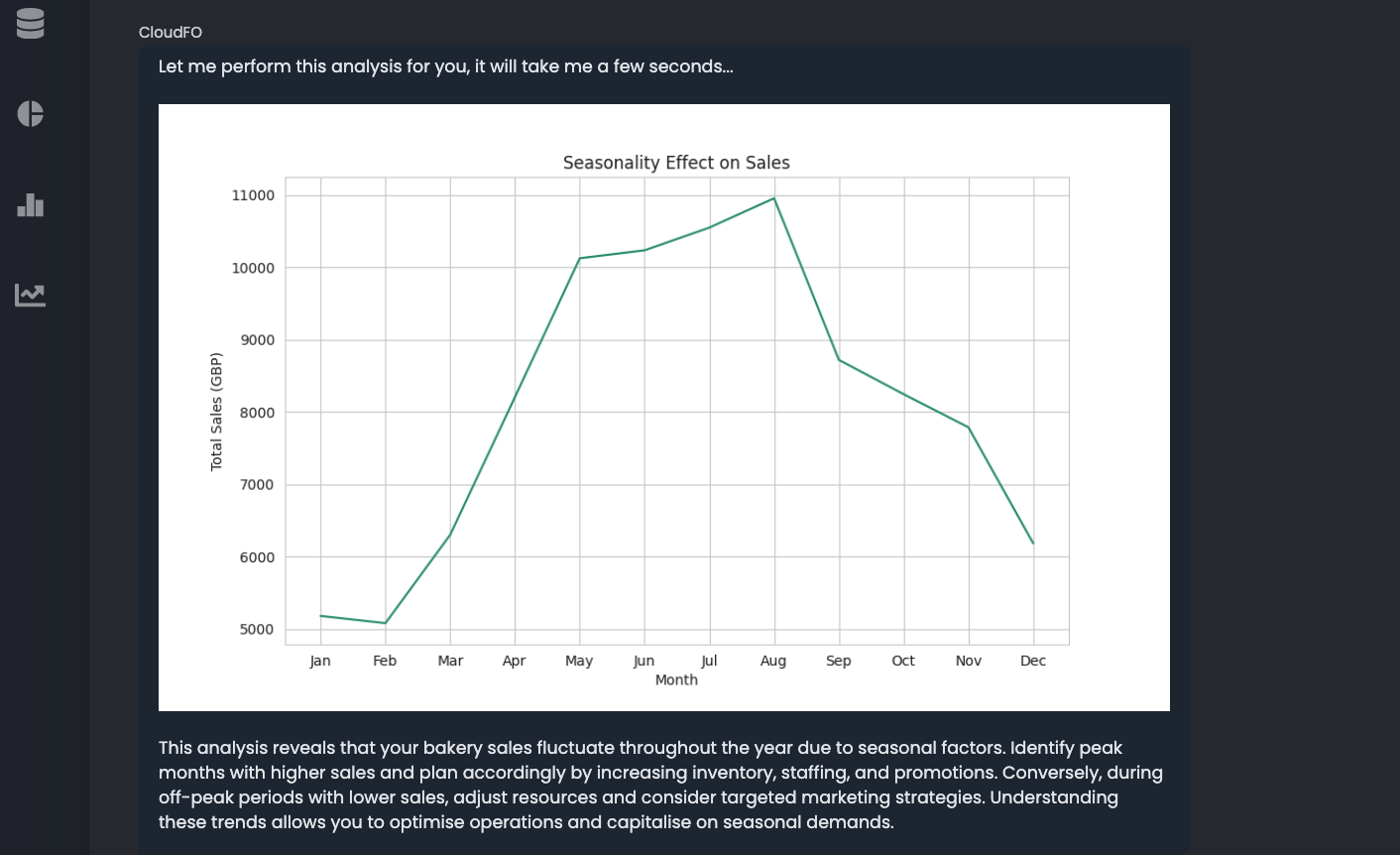Click the sales chart line at Aug peak

773,198
